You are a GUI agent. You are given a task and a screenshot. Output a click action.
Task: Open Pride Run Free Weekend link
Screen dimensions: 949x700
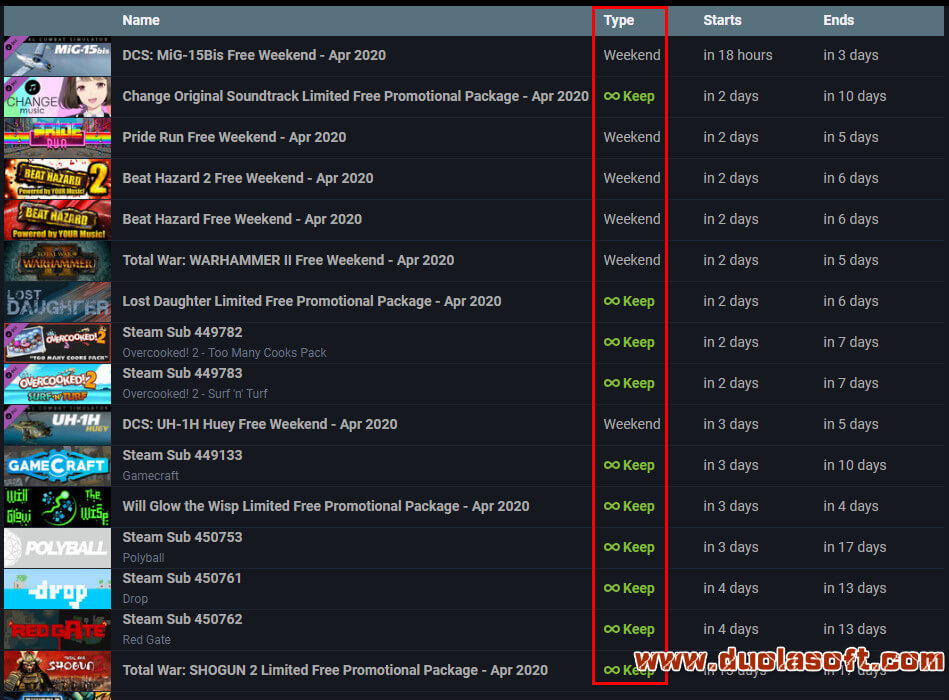[234, 137]
